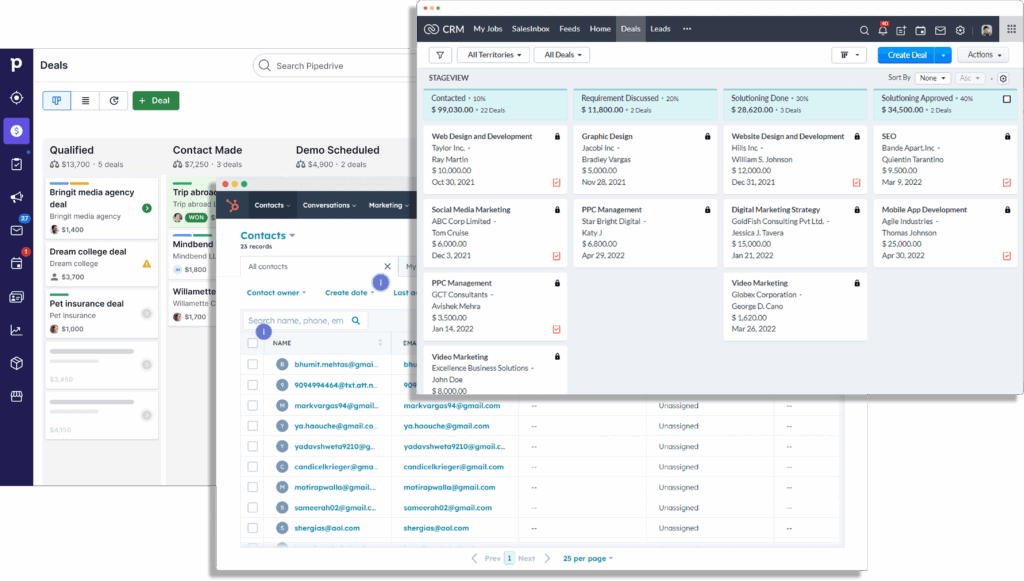This screenshot has width=1024, height=581.
Task: Switch to list view in Pipedrive Deals
Action: [85, 101]
